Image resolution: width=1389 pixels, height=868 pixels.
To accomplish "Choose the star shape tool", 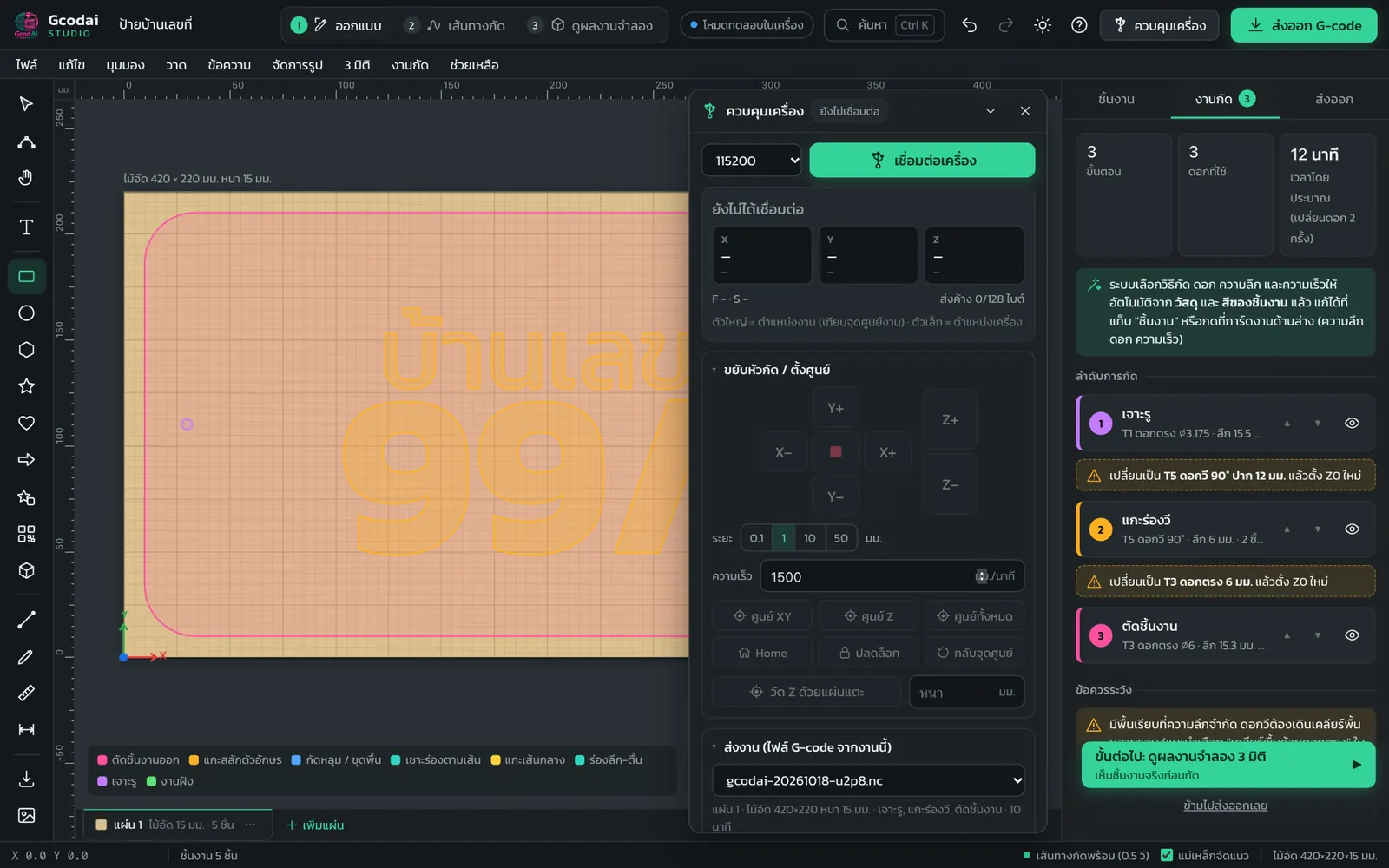I will coord(26,386).
